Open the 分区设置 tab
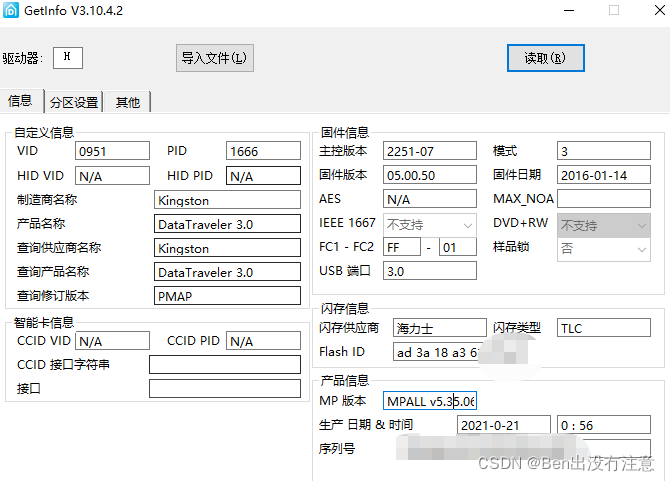The image size is (670, 481). pos(74,103)
